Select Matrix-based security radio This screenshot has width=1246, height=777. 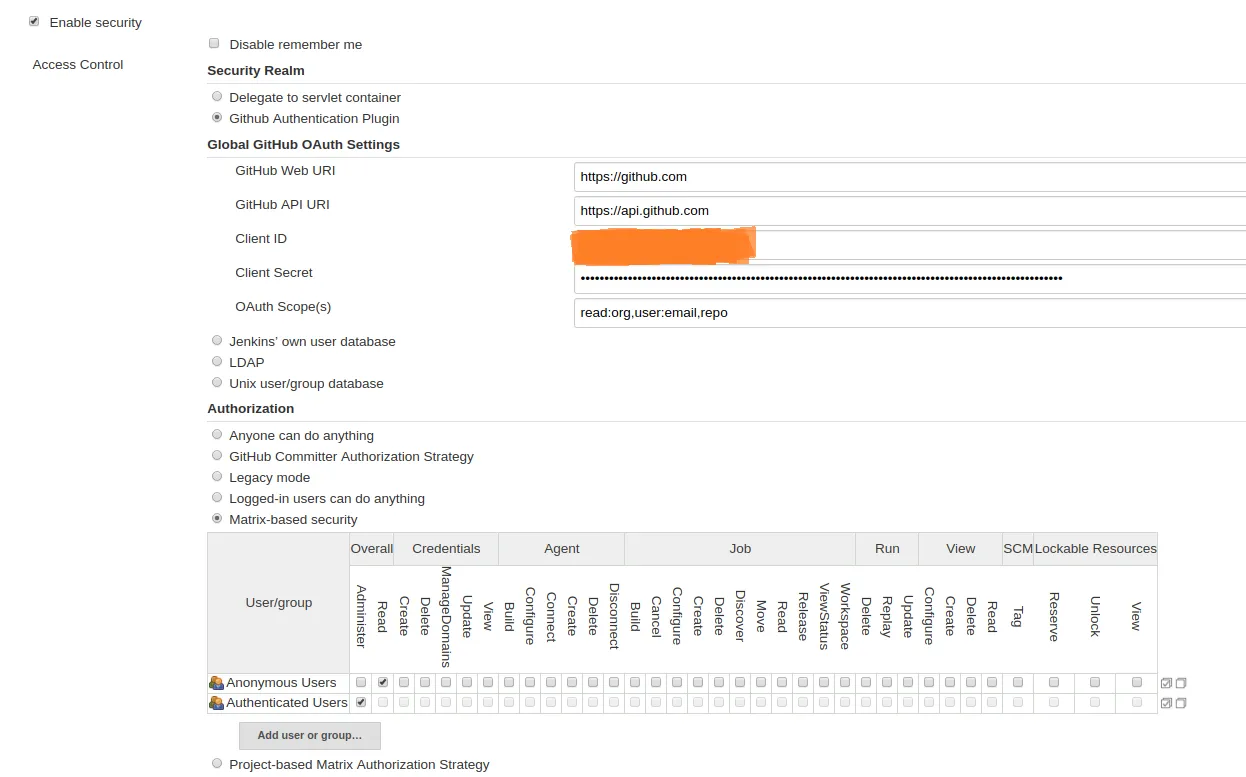coord(217,518)
